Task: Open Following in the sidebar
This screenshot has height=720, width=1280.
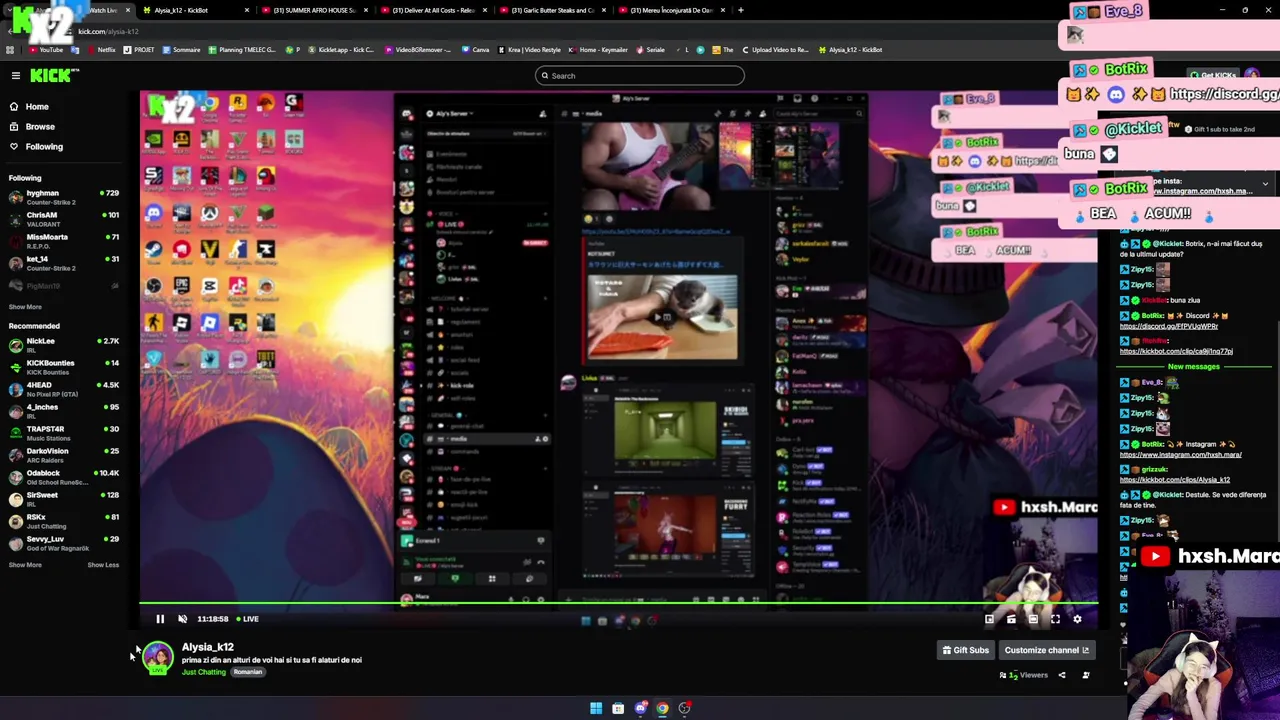Action: coord(44,146)
